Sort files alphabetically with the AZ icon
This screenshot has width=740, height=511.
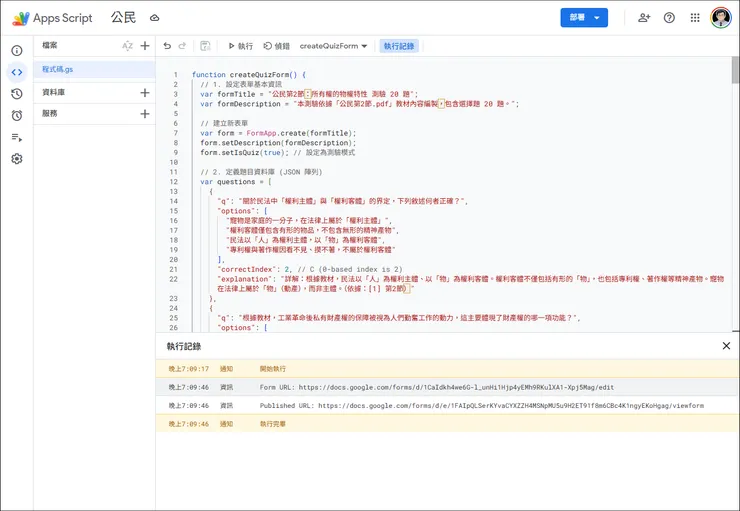click(x=127, y=46)
